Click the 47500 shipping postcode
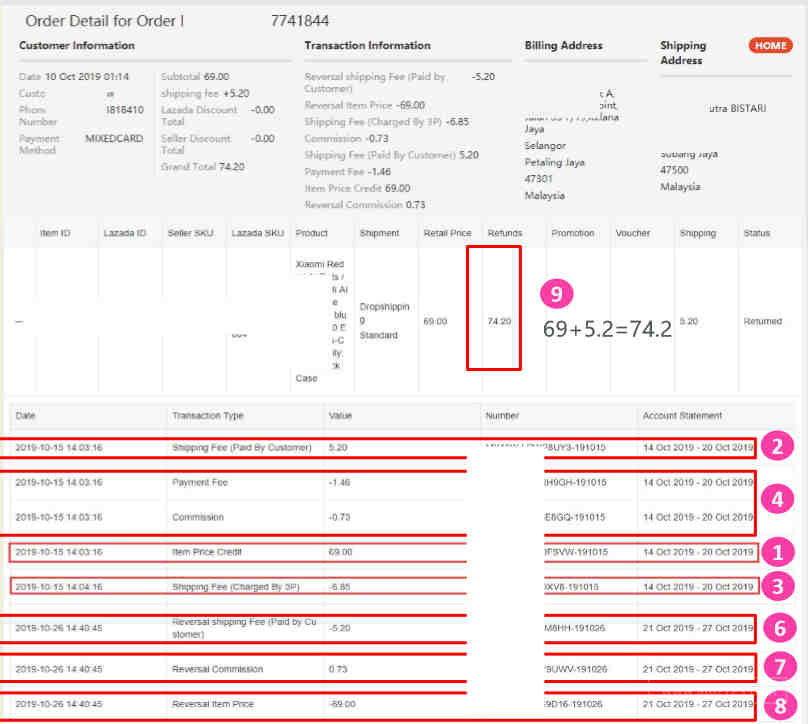808x724 pixels. [674, 170]
